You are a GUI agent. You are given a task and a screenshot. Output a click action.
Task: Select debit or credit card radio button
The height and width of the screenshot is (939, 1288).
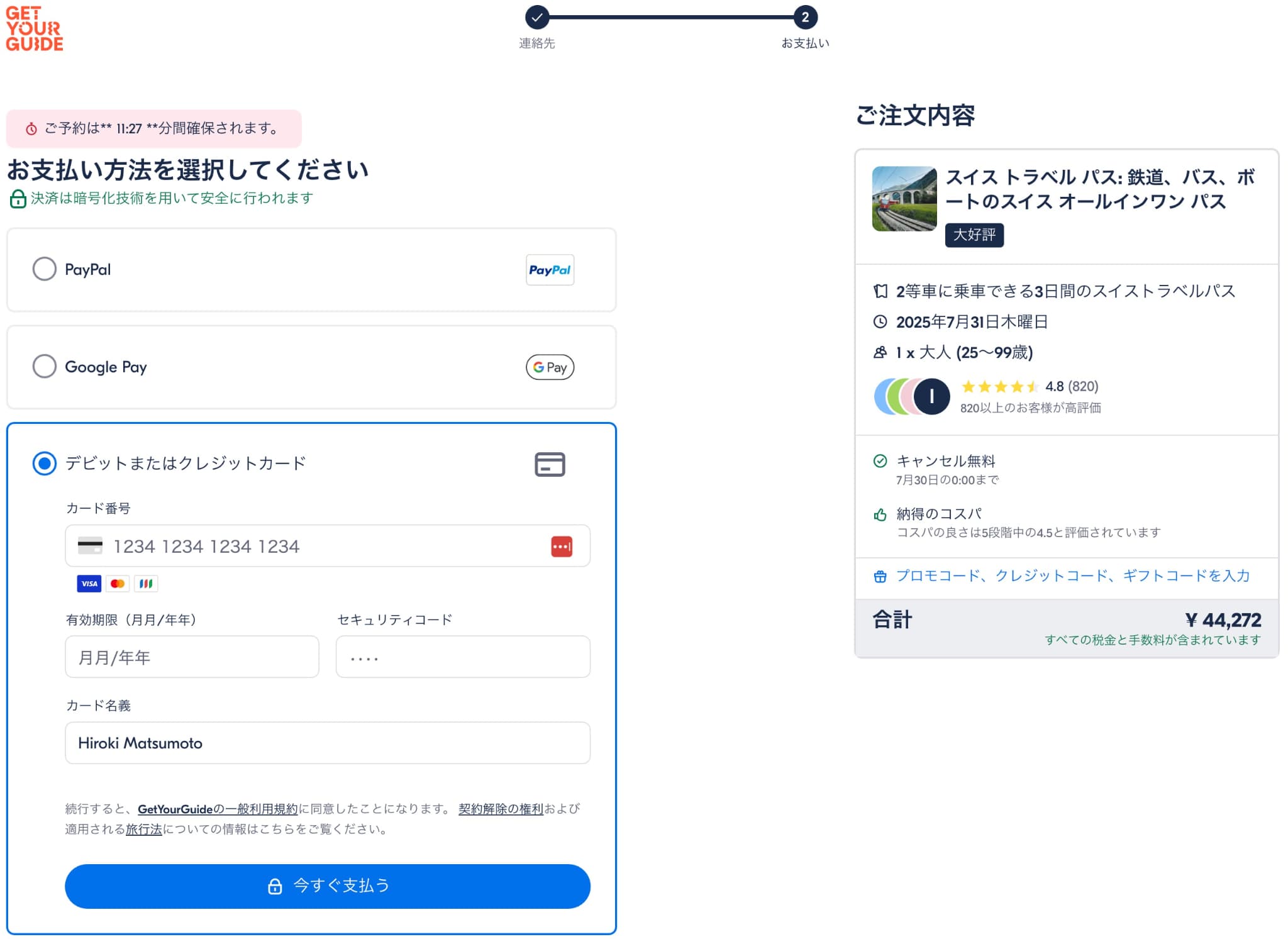(x=45, y=464)
